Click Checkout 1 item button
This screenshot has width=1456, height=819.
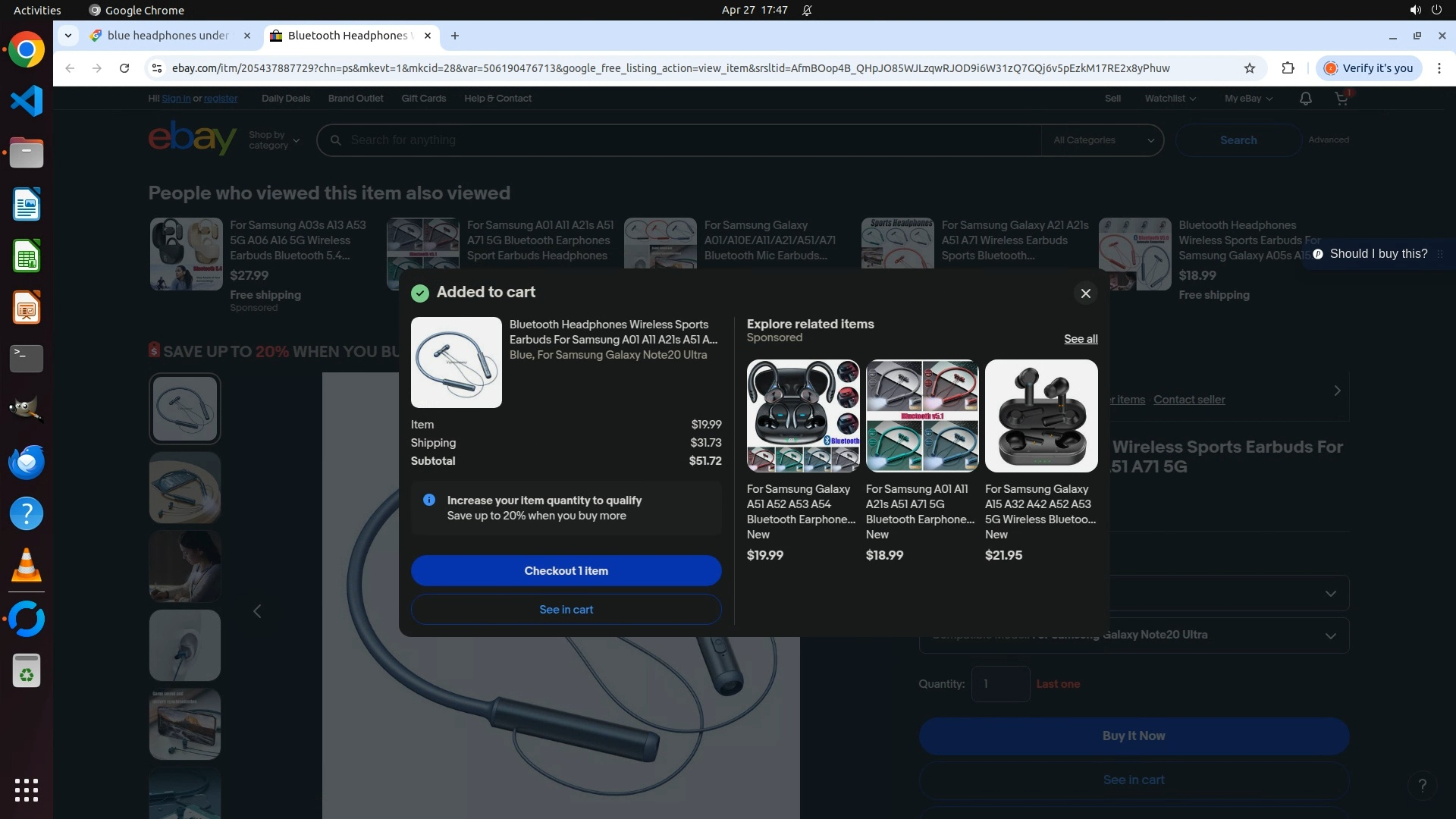point(566,571)
